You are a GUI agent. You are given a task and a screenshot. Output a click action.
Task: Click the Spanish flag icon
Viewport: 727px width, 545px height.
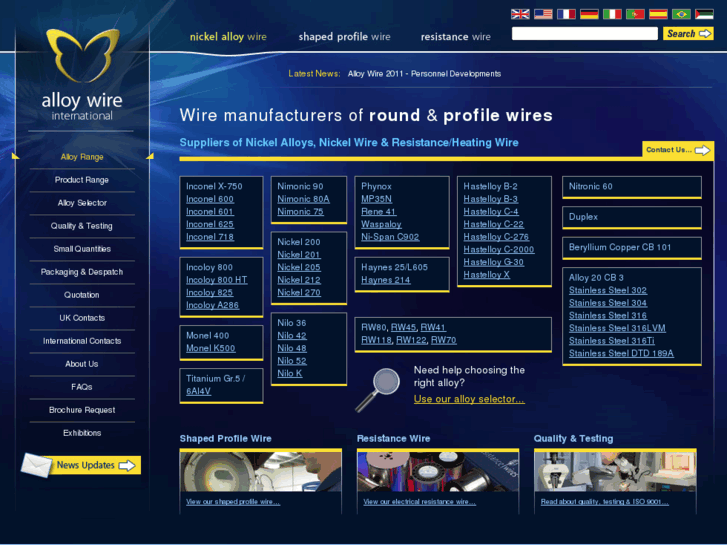coord(658,14)
